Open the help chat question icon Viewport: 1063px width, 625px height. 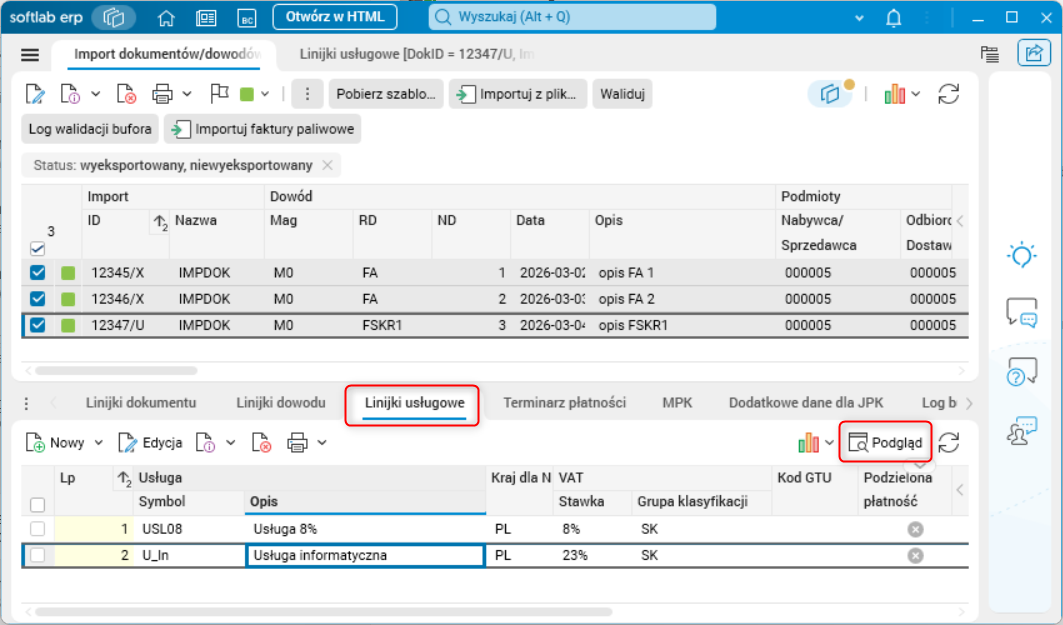tap(1021, 371)
